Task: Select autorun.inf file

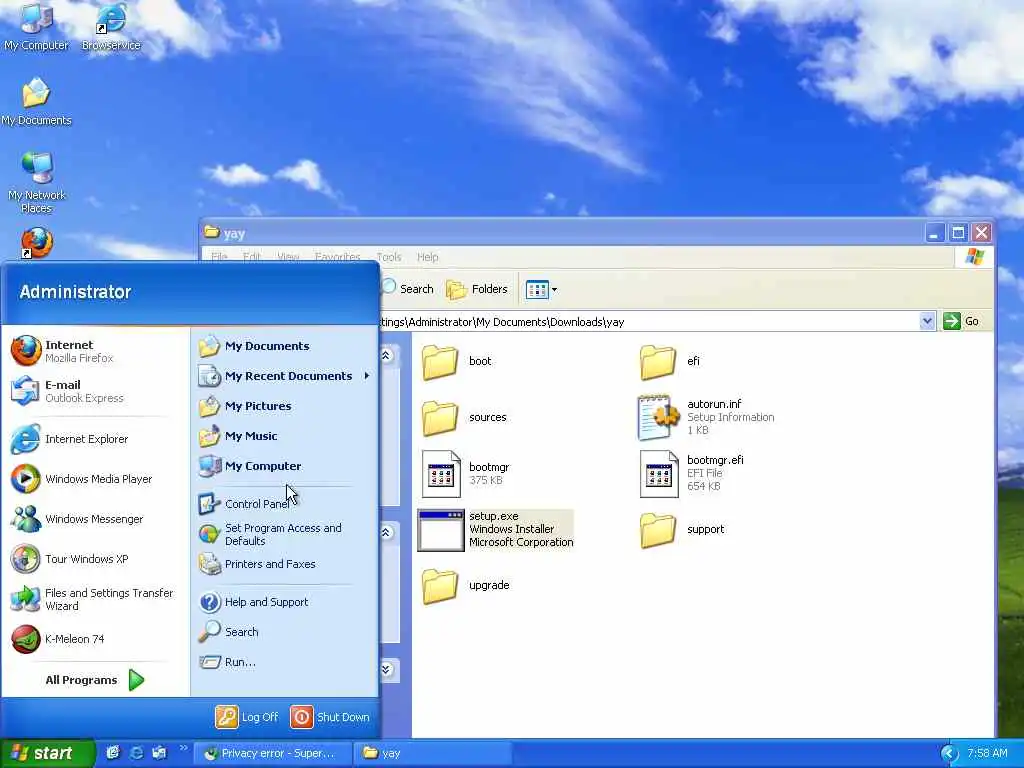Action: [x=706, y=417]
